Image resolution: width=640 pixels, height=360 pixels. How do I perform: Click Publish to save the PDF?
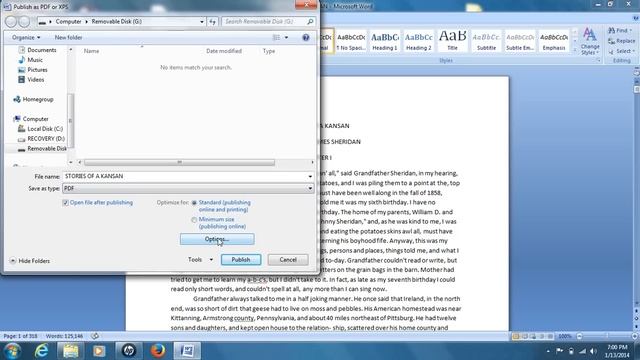[x=241, y=260]
